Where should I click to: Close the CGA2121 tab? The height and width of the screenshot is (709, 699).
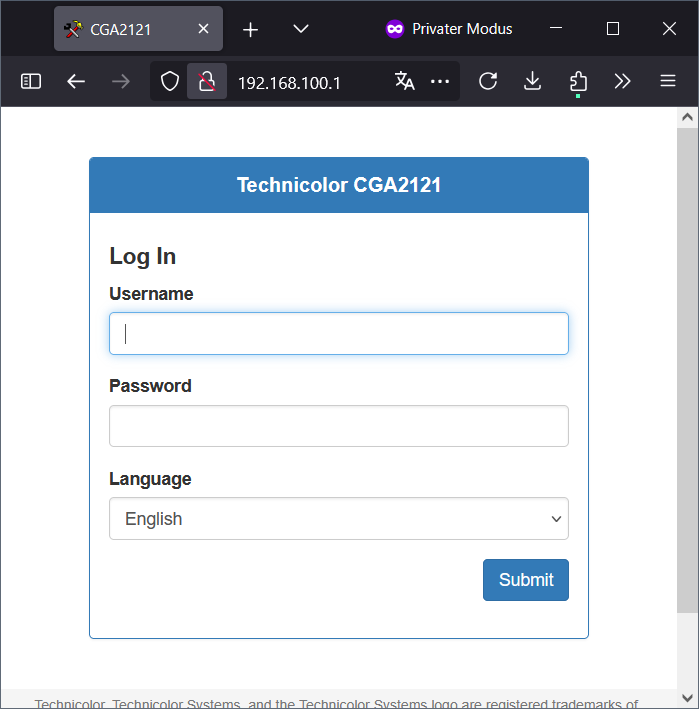(203, 29)
